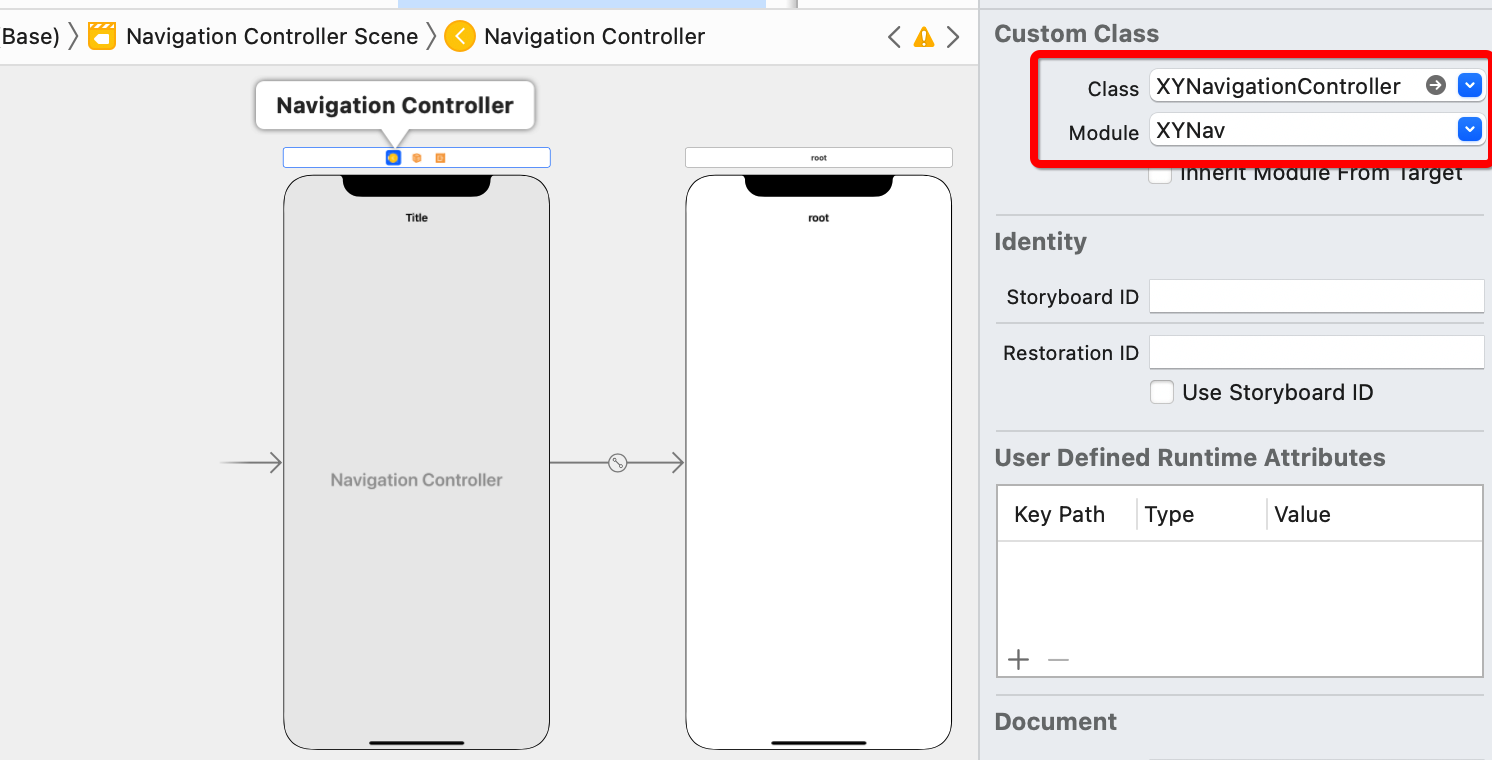The height and width of the screenshot is (760, 1492).
Task: Enable Use Storyboard ID checkbox
Action: (x=1161, y=392)
